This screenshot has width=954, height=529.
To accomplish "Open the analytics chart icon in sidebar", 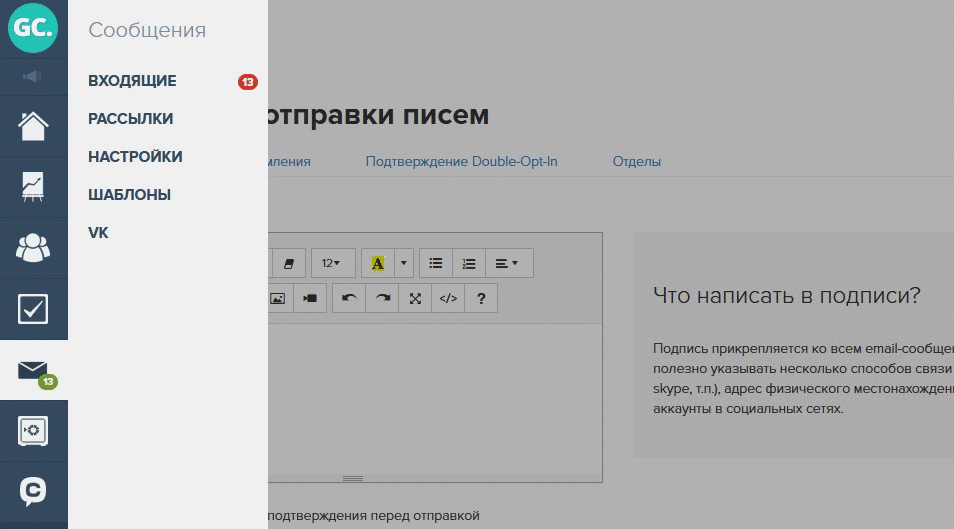I will pyautogui.click(x=33, y=187).
